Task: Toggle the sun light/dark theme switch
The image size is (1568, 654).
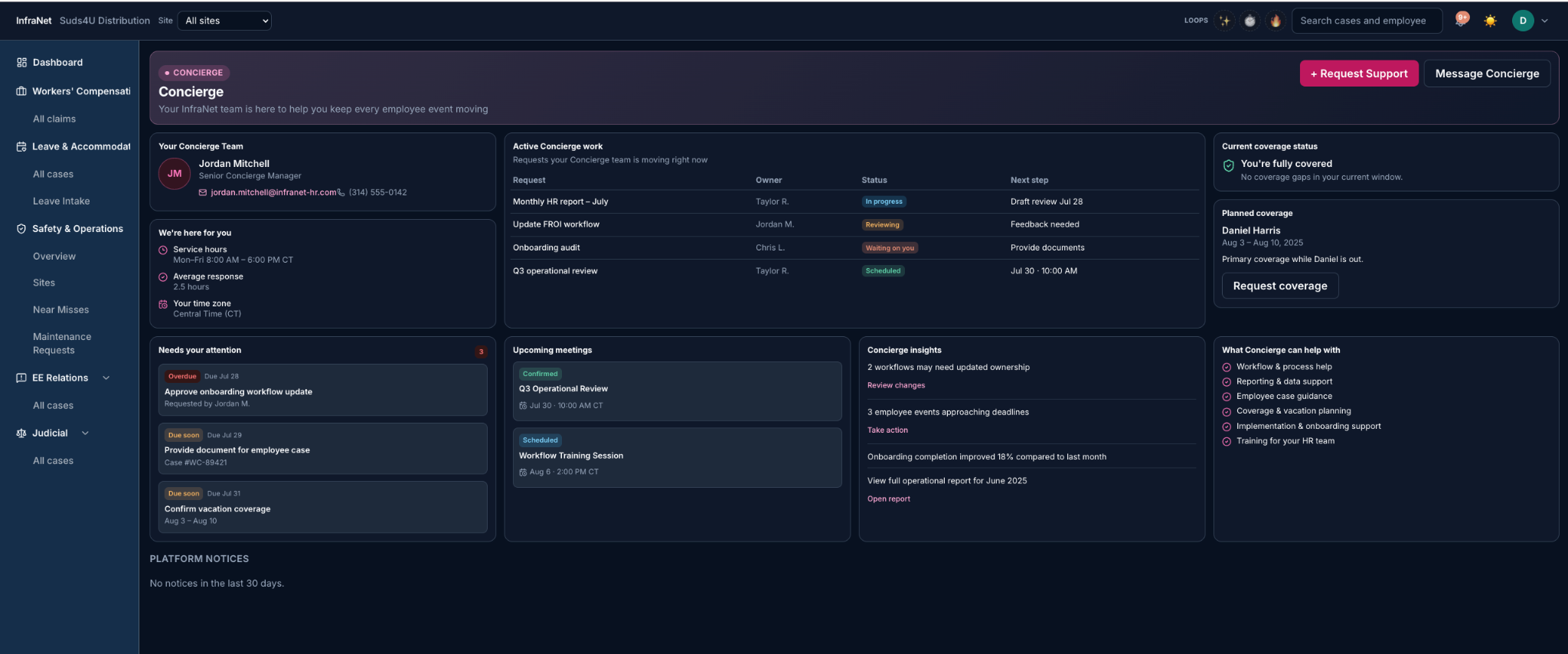Action: 1490,21
